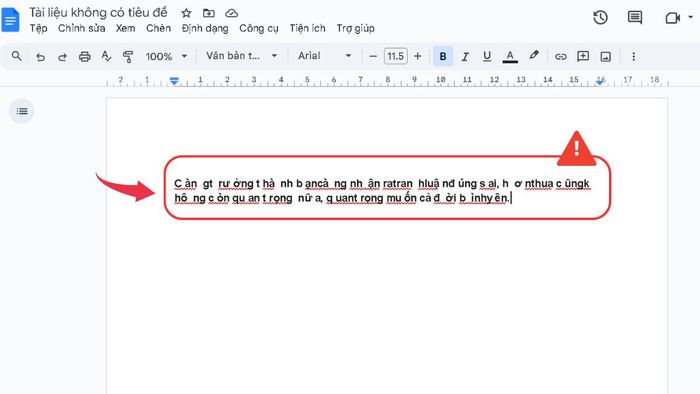The width and height of the screenshot is (700, 394).
Task: Open the paragraph style dropdown
Action: click(x=242, y=56)
